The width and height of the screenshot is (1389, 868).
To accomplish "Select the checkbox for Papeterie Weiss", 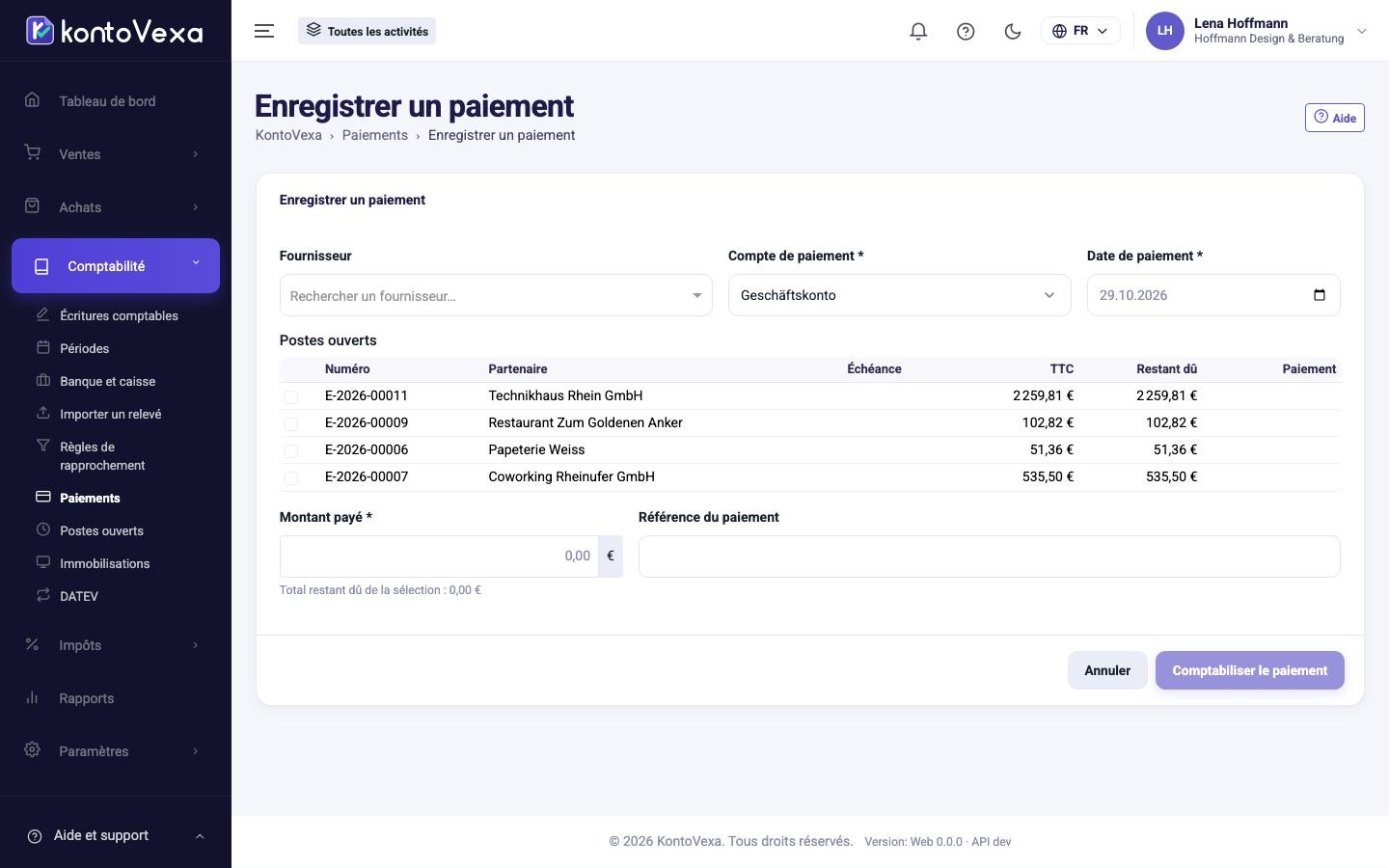I will pos(291,450).
